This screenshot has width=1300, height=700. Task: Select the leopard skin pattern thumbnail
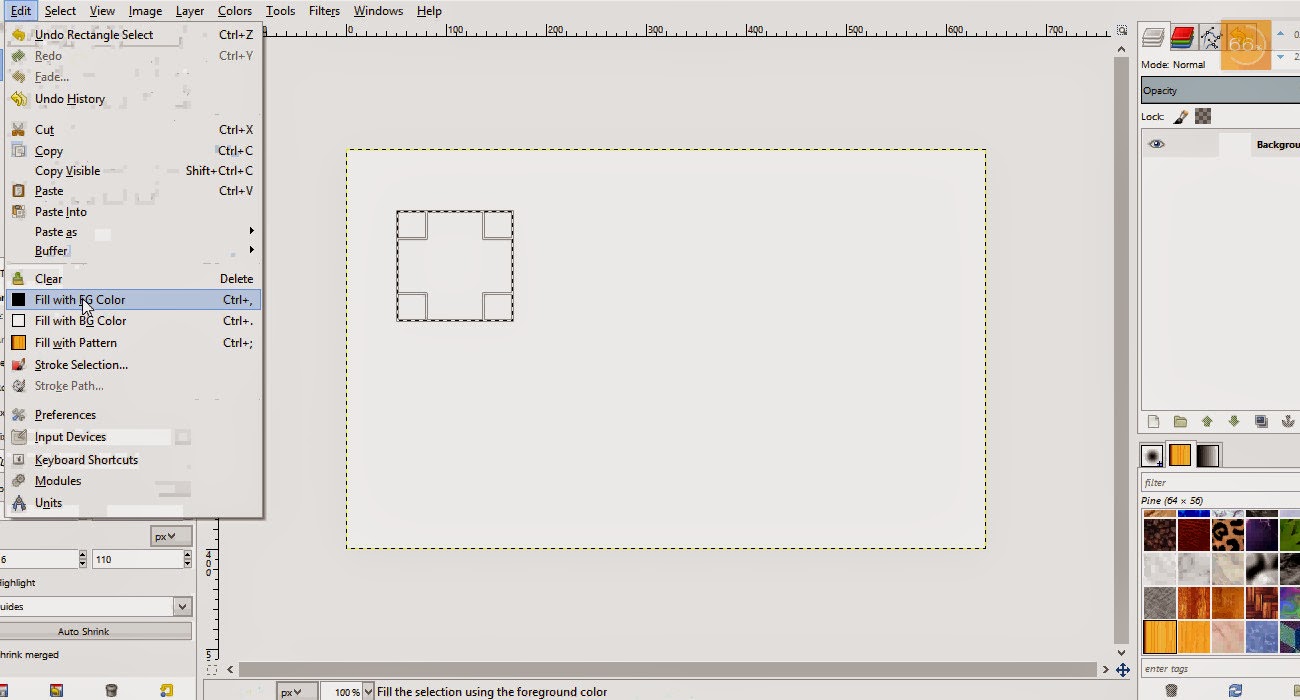tap(1227, 534)
